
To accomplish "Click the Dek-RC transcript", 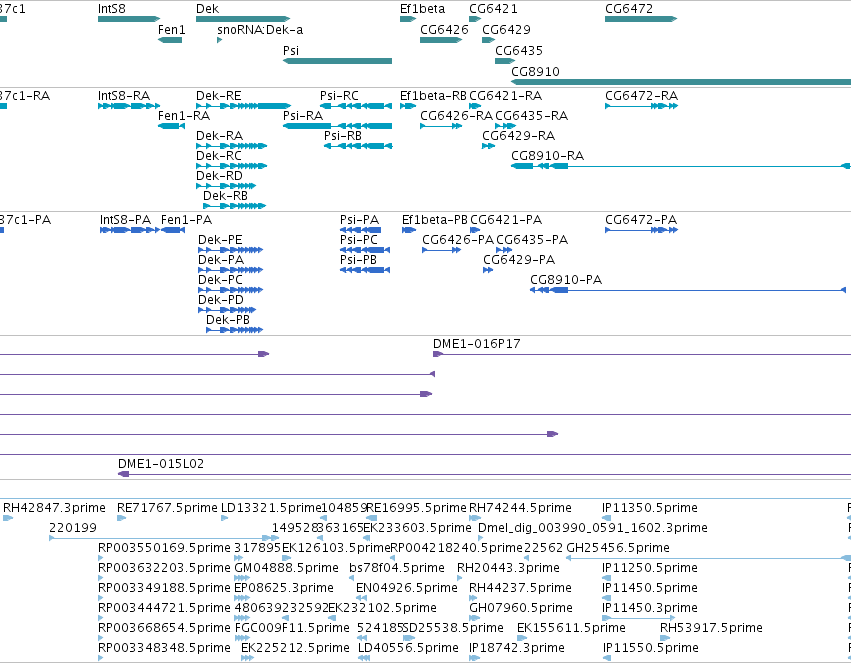I will tap(231, 166).
